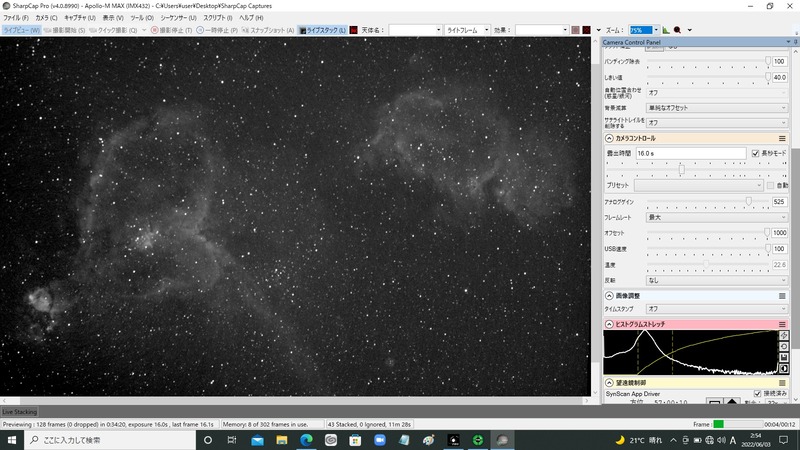The width and height of the screenshot is (800, 450).
Task: Click the Windows Start button
Action: 12,440
